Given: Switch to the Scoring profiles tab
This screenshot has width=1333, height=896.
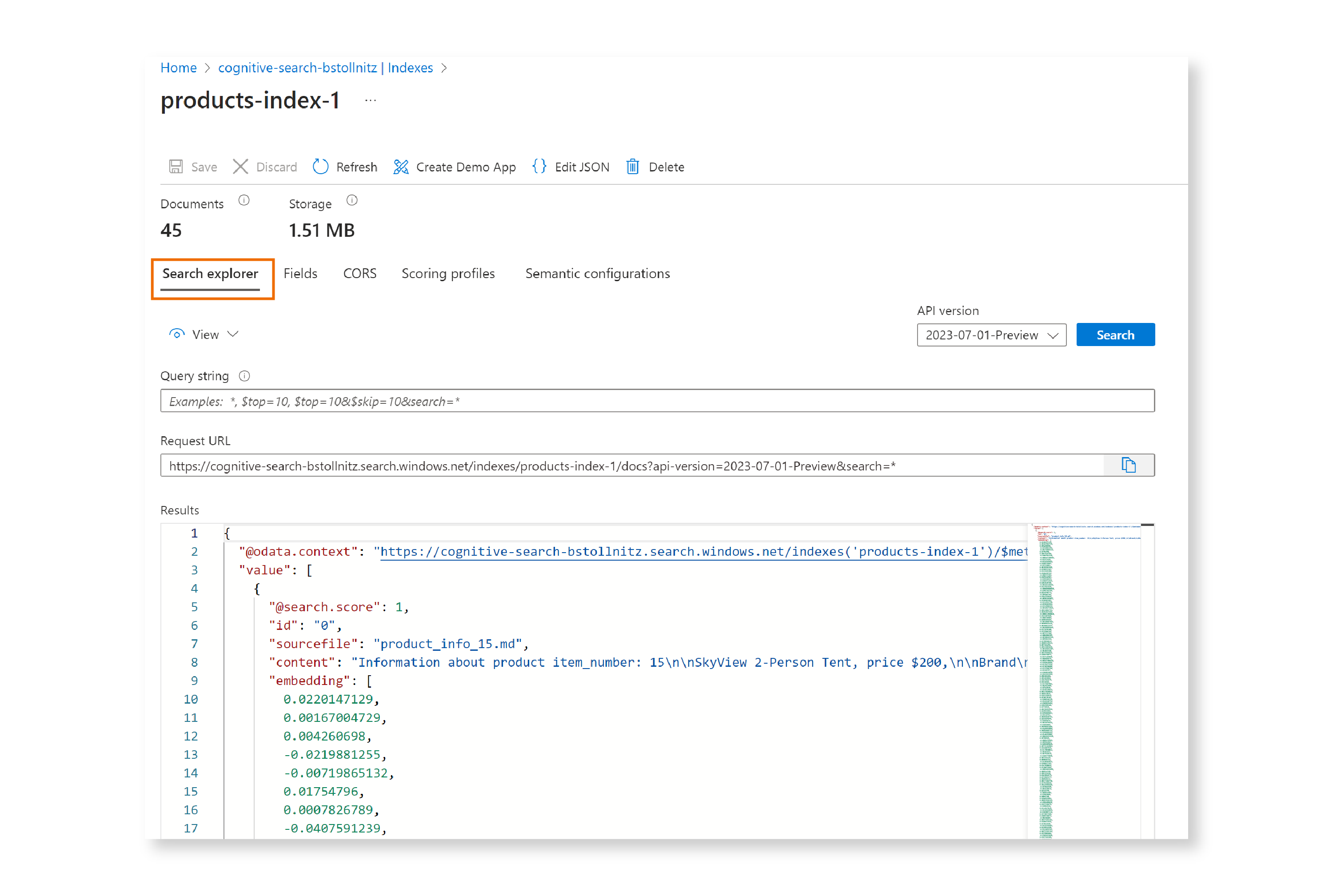Looking at the screenshot, I should [x=447, y=274].
